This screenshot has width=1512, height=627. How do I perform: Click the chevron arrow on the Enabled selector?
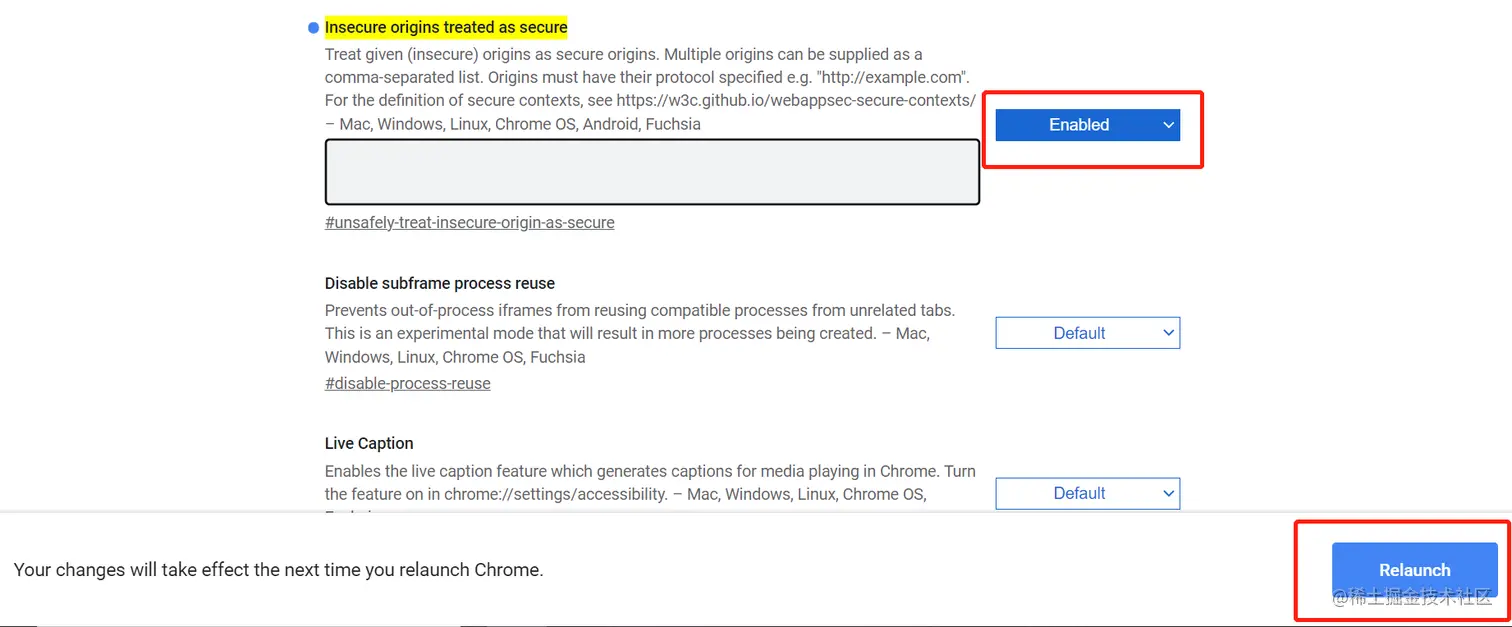click(x=1168, y=125)
